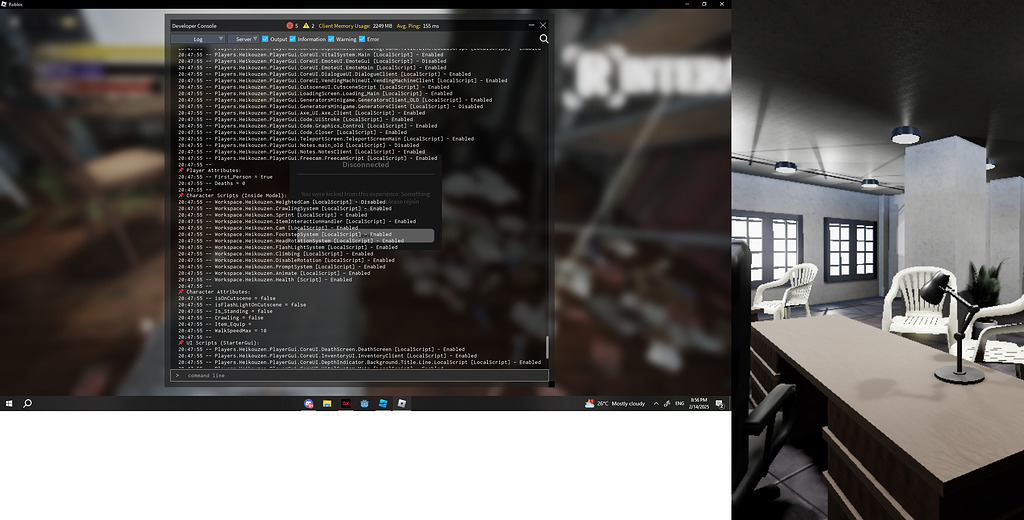Select the 'Crawling = false' log line
This screenshot has height=520, width=1024.
221,317
